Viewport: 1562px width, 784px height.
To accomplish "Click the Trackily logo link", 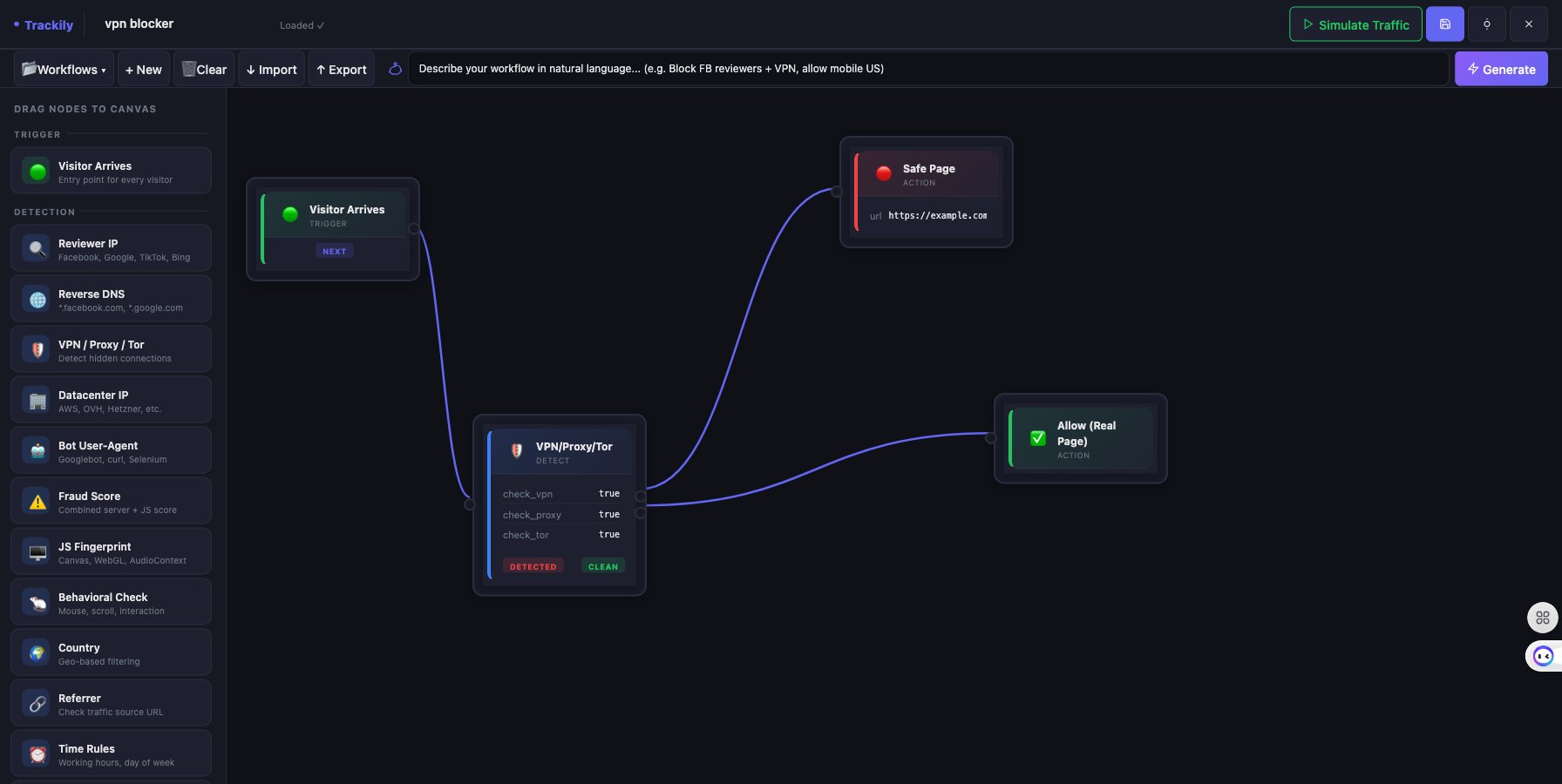I will (x=44, y=24).
